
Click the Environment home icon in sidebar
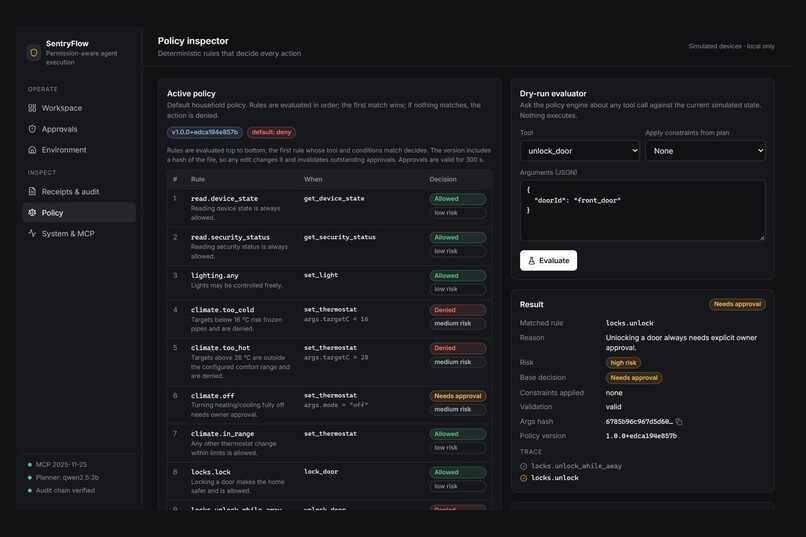point(32,150)
